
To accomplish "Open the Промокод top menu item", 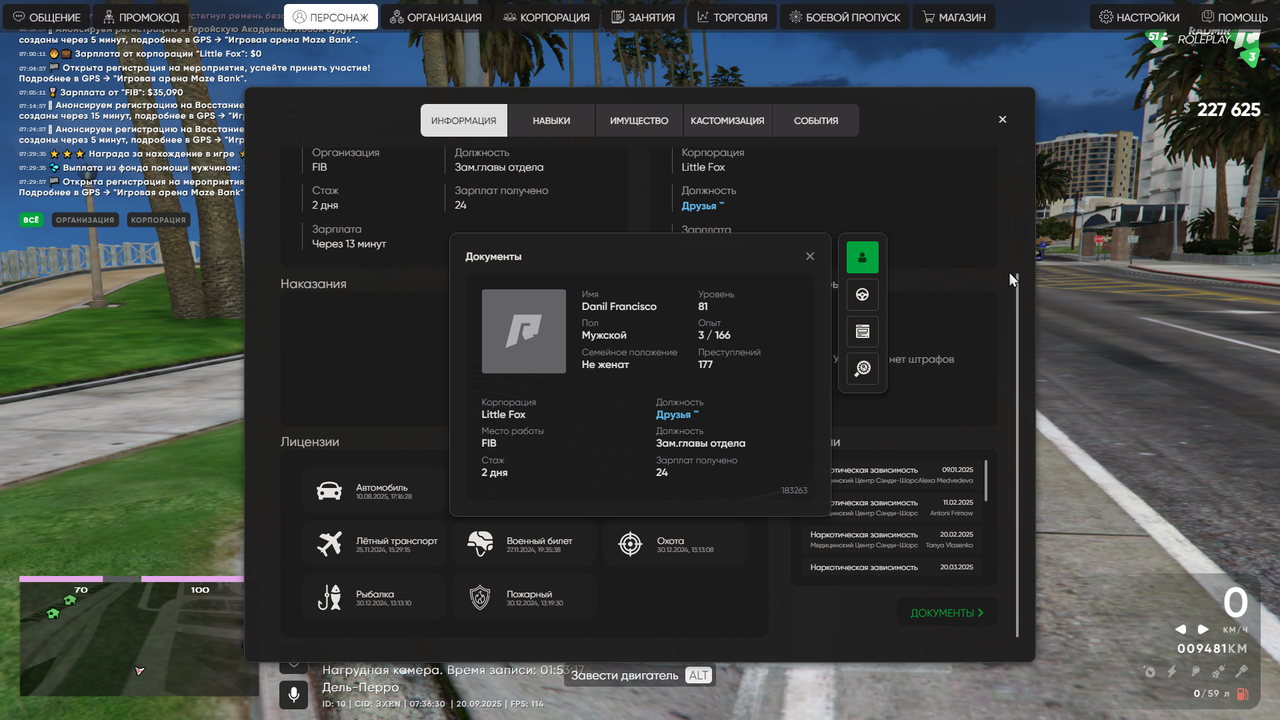I will (x=141, y=17).
